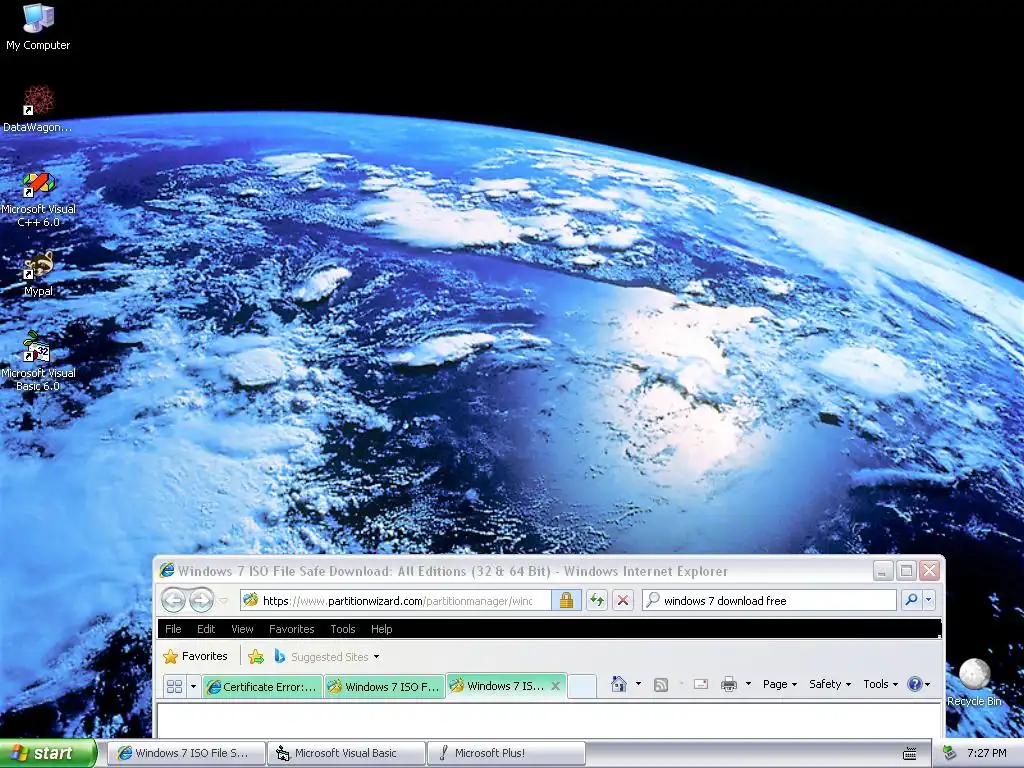Click the search box with 'windows 7 download free'

769,600
